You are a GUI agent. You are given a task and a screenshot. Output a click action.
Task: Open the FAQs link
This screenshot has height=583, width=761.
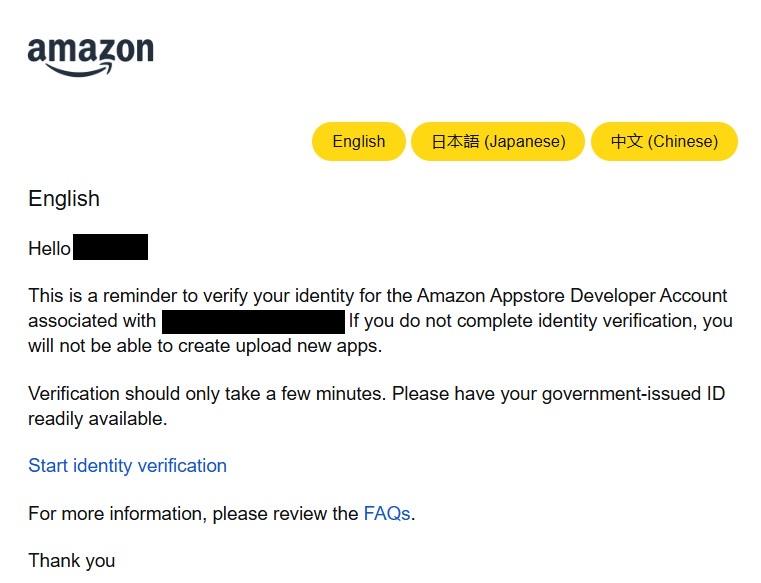(387, 514)
